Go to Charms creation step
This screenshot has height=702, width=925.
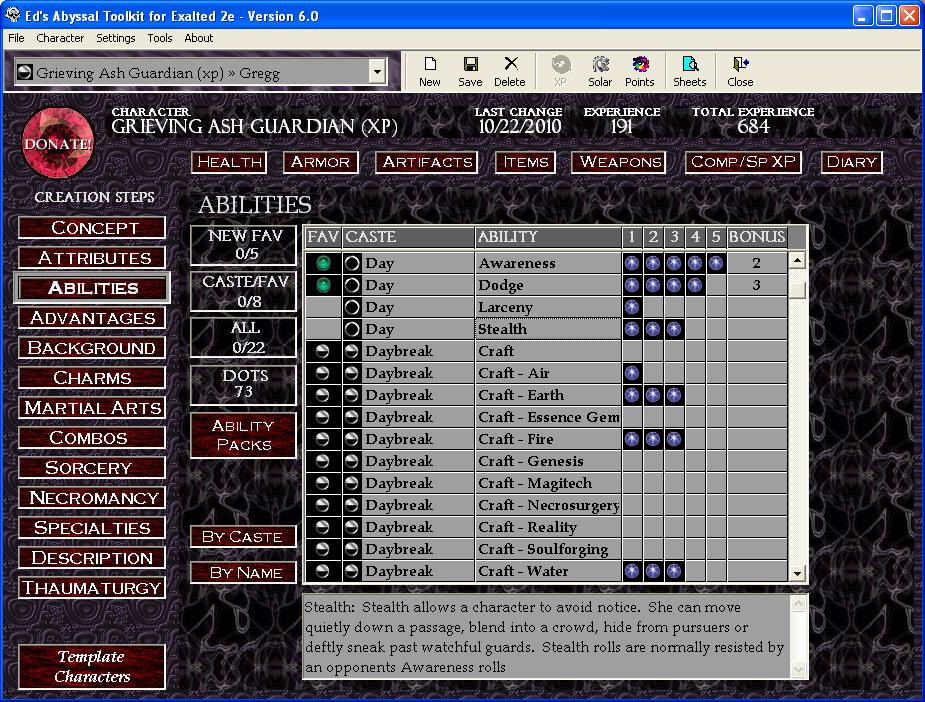92,378
